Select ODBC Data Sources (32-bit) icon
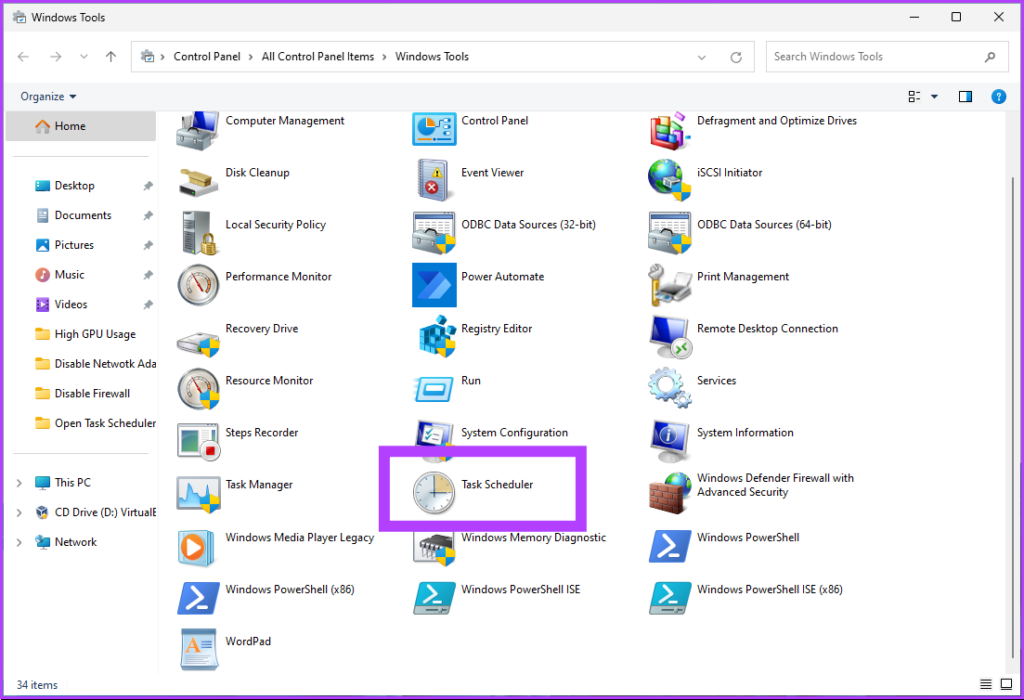 pos(434,232)
